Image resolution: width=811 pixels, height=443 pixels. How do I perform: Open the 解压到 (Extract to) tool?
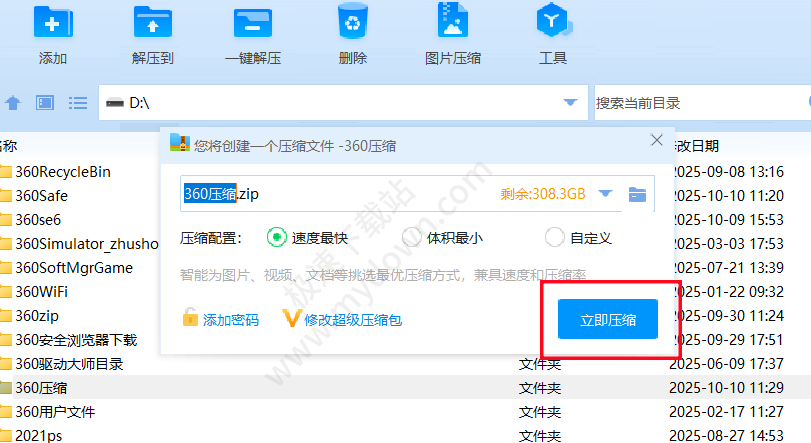point(153,23)
